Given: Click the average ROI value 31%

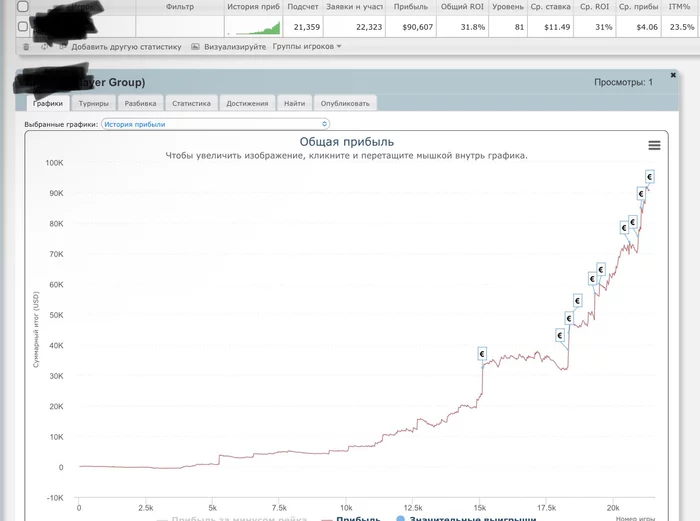Looking at the screenshot, I should (604, 27).
